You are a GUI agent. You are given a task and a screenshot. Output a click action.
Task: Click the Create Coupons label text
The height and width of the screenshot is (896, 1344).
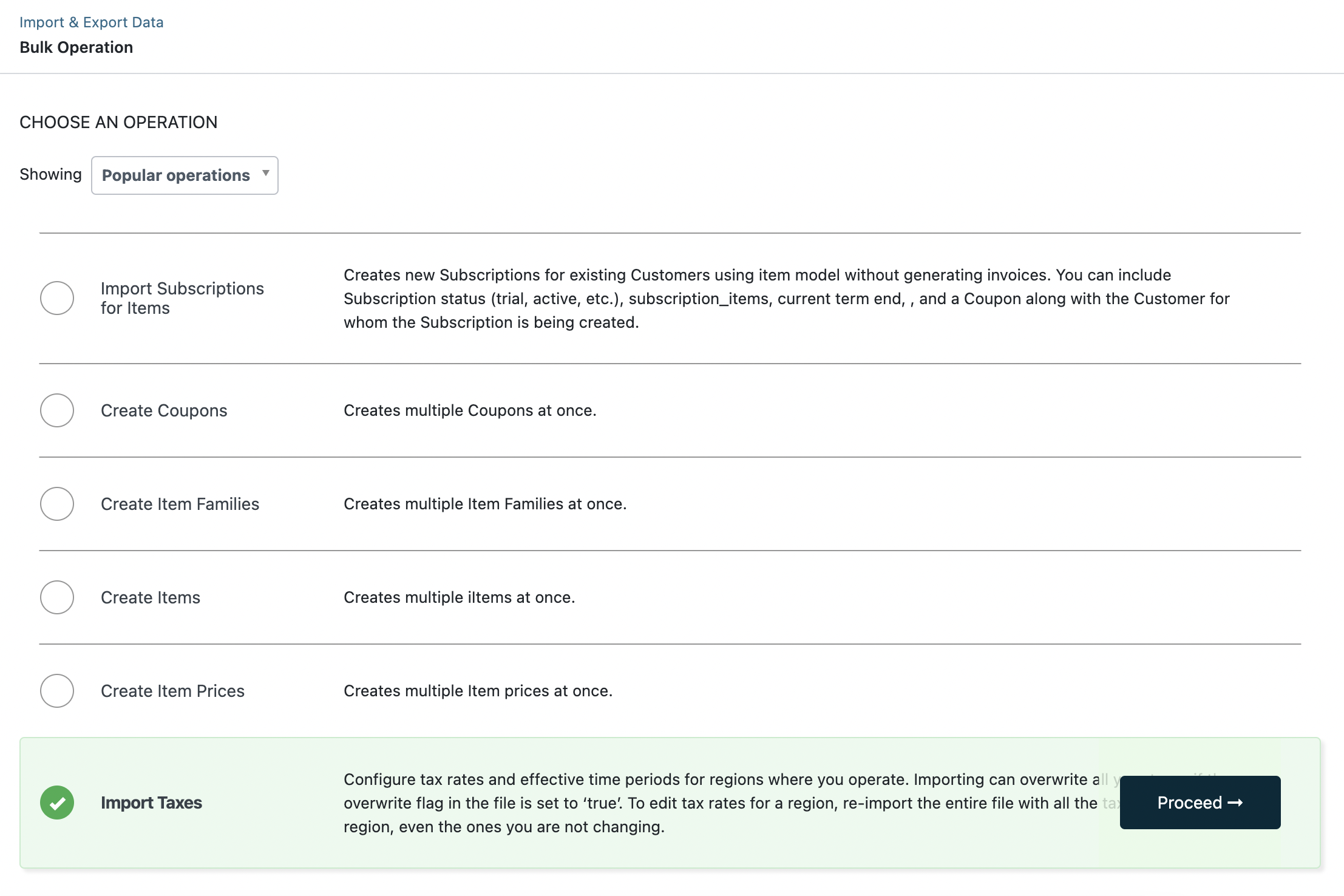pos(164,411)
